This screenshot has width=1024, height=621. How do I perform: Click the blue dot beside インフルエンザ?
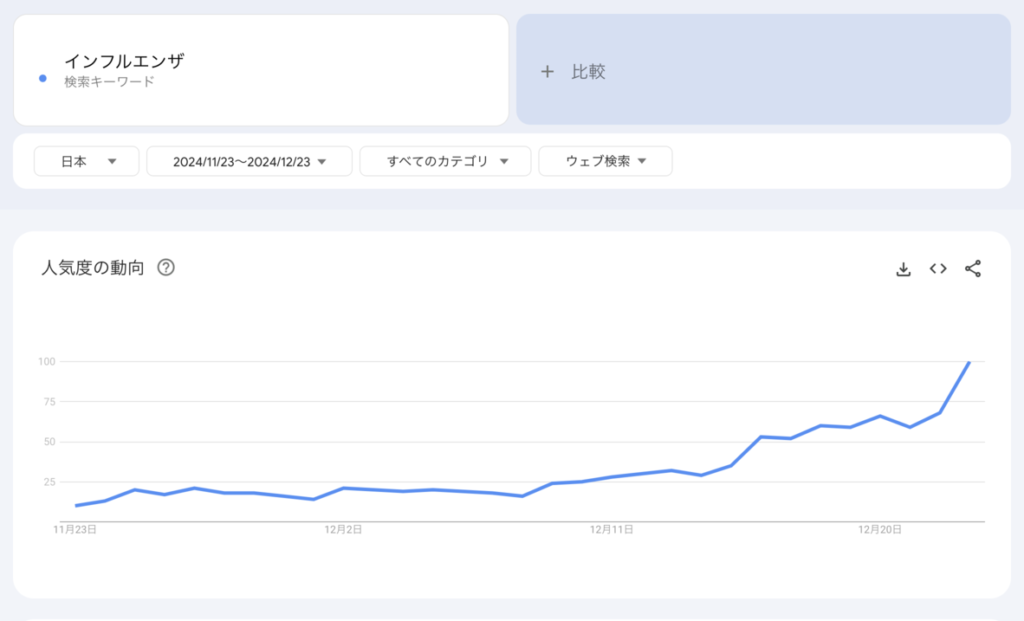[42, 79]
